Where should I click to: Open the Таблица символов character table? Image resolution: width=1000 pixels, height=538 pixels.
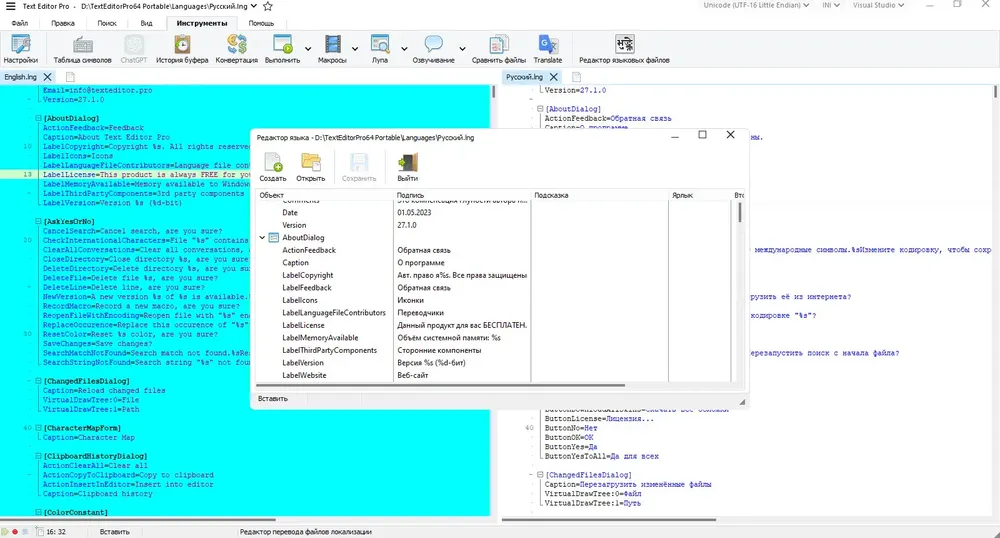click(x=82, y=49)
